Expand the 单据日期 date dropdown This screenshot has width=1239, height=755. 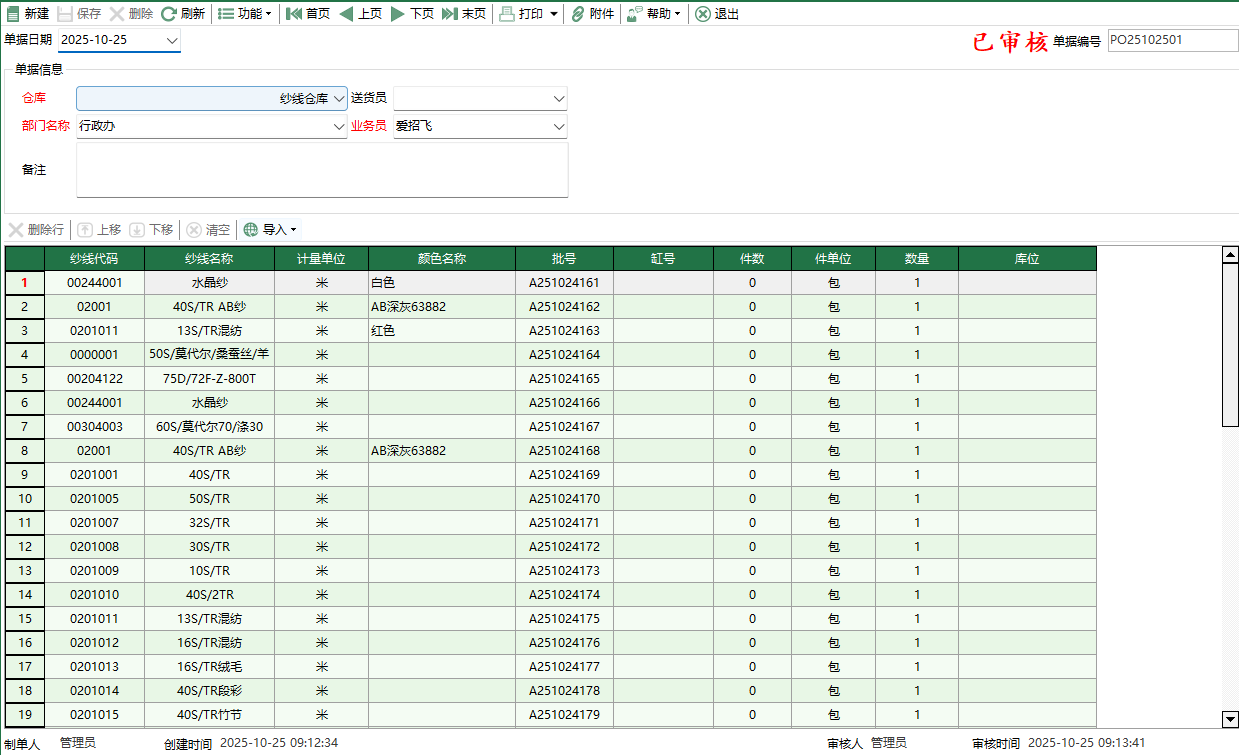coord(171,40)
